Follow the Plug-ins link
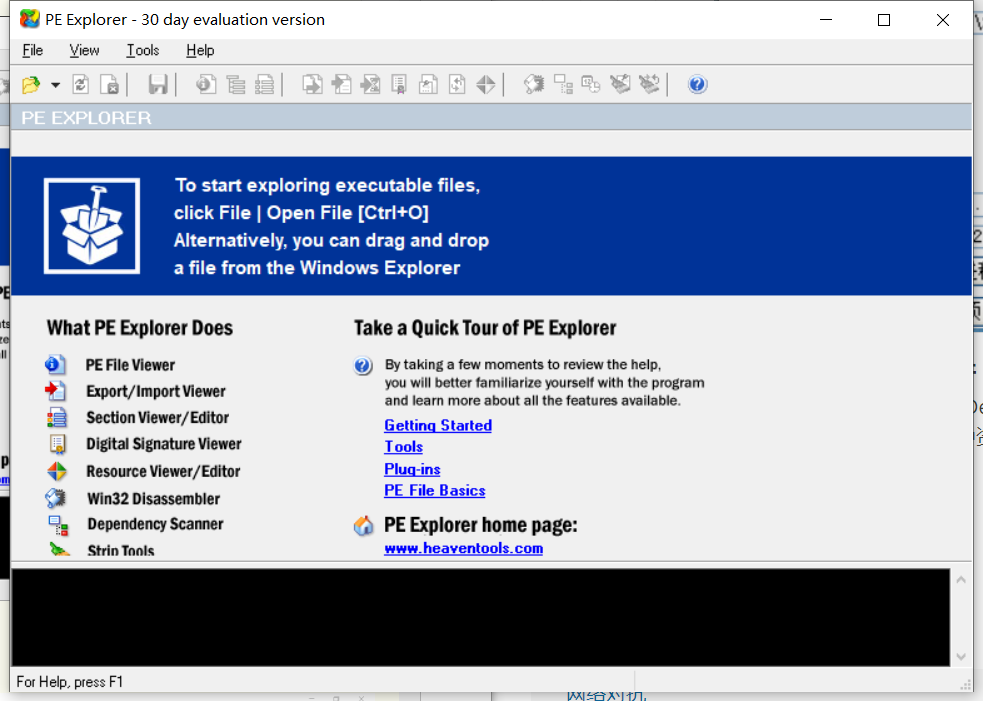983x701 pixels. [412, 469]
